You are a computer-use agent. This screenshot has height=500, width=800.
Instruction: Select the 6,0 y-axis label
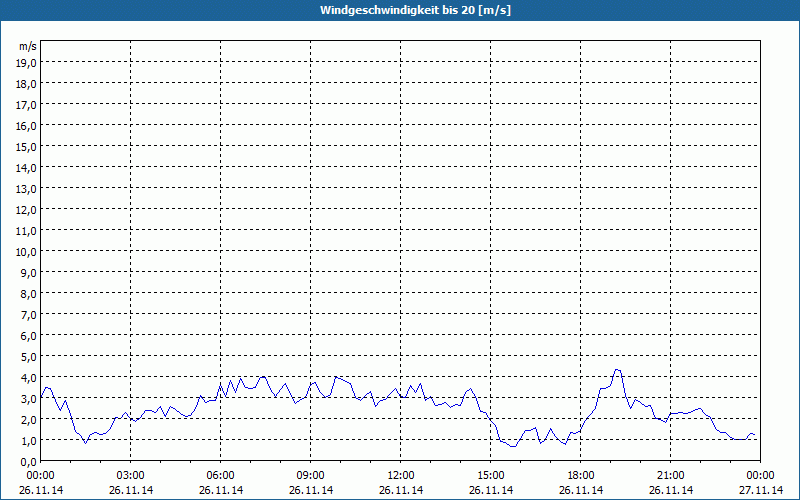28,336
